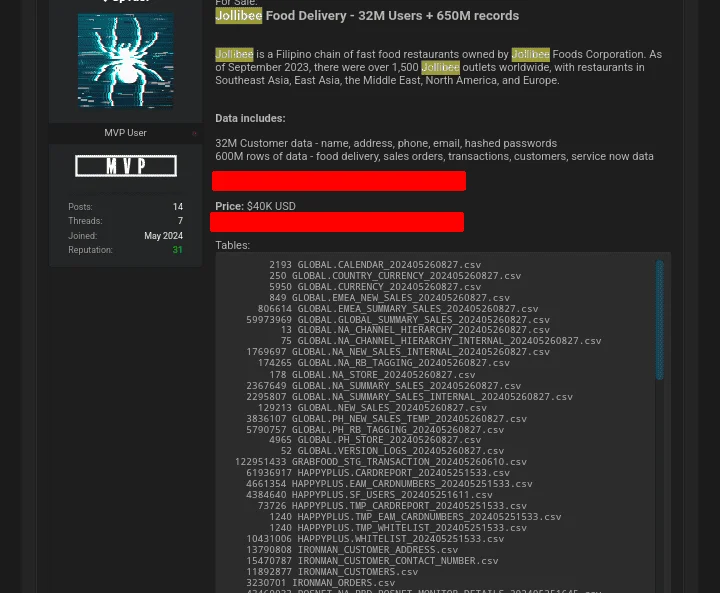Screen dimensions: 720x593
Task: Click the GLOBAL.NA_RB_TAGGING row
Action: (384, 363)
